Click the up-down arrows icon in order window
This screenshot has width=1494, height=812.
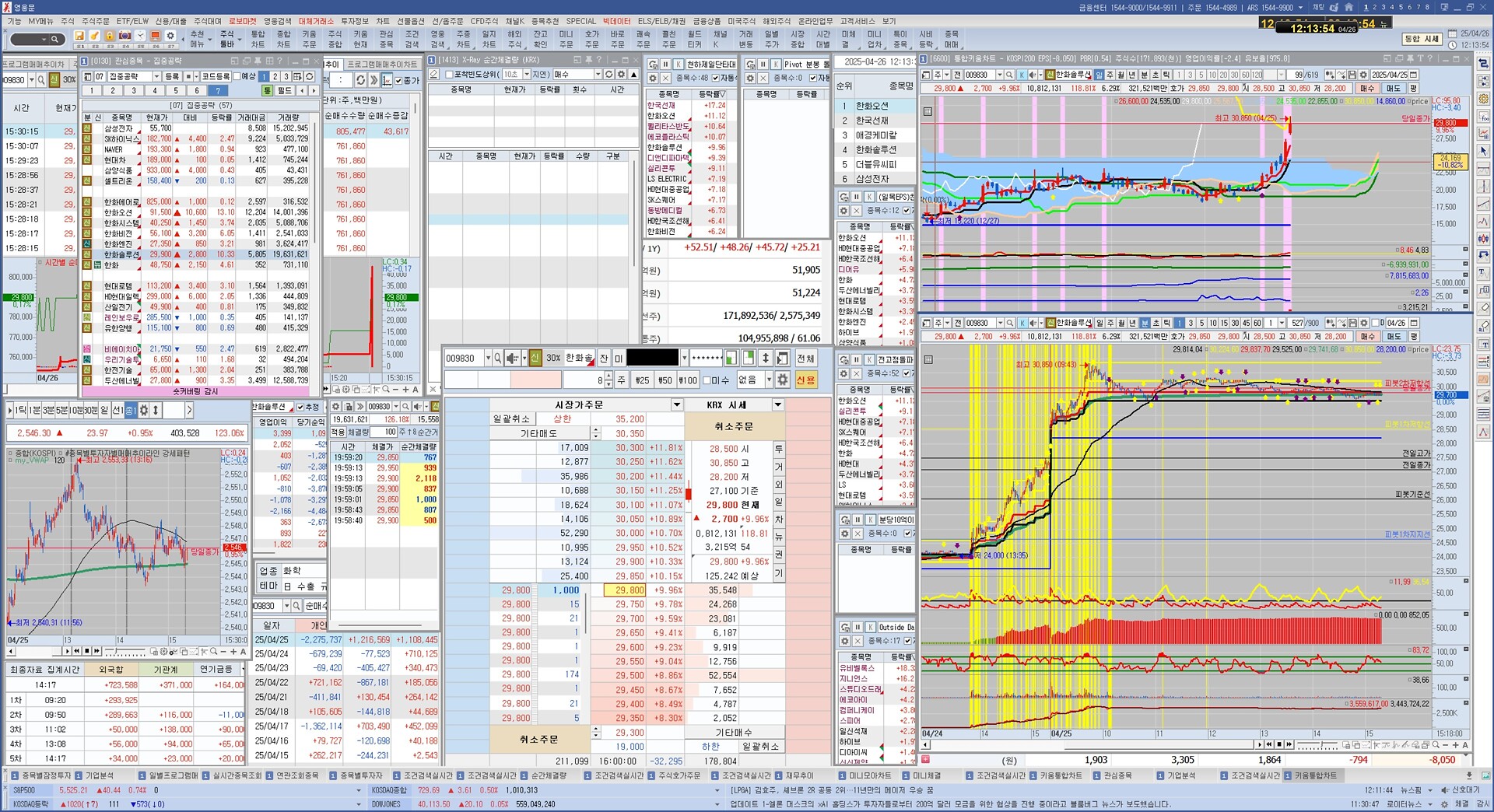pos(766,359)
